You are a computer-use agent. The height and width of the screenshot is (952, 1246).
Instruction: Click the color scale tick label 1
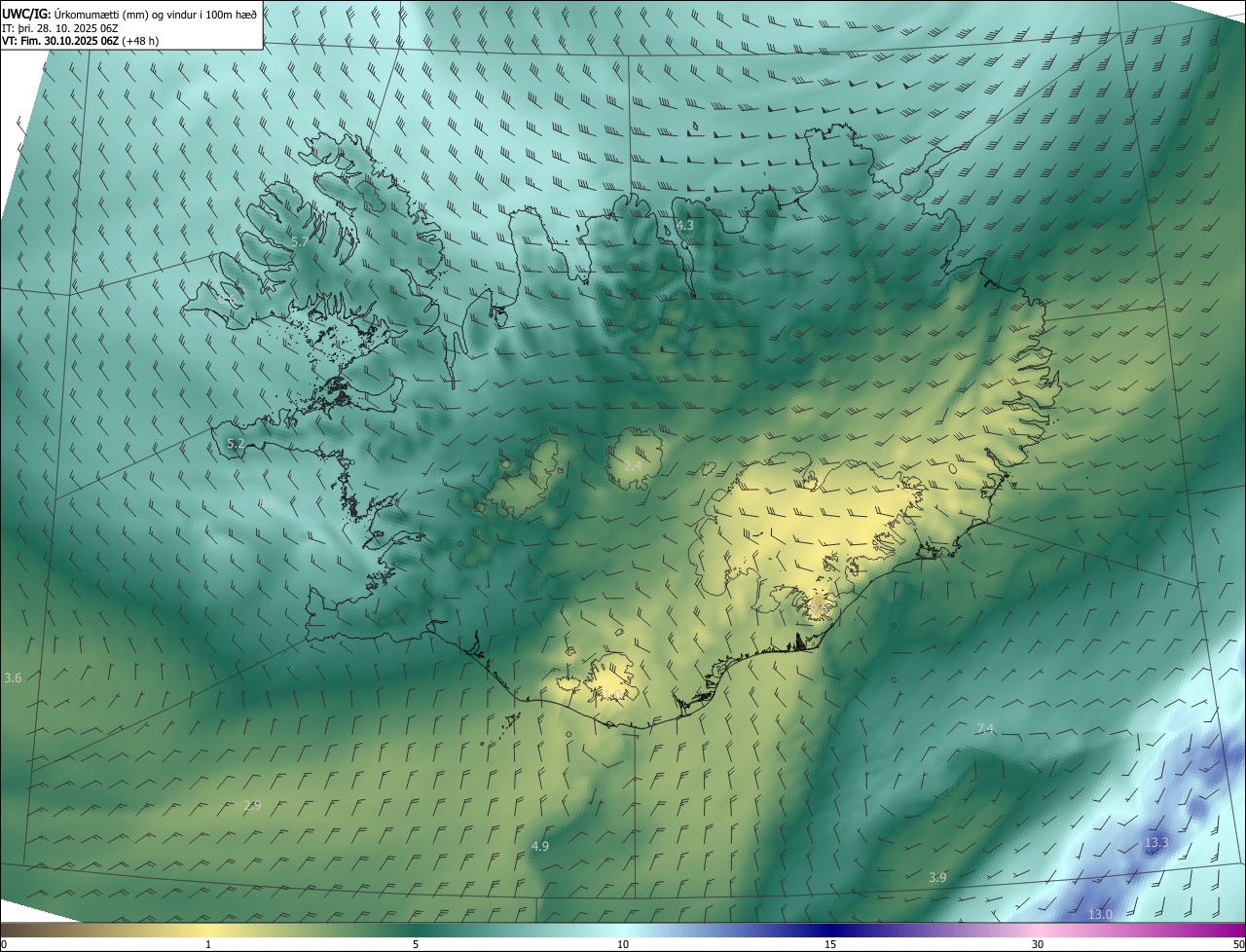coord(208,945)
